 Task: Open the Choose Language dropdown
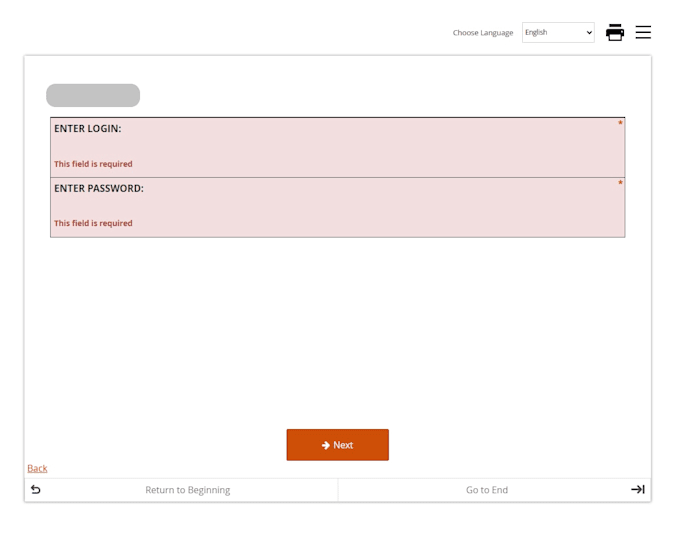coord(558,33)
